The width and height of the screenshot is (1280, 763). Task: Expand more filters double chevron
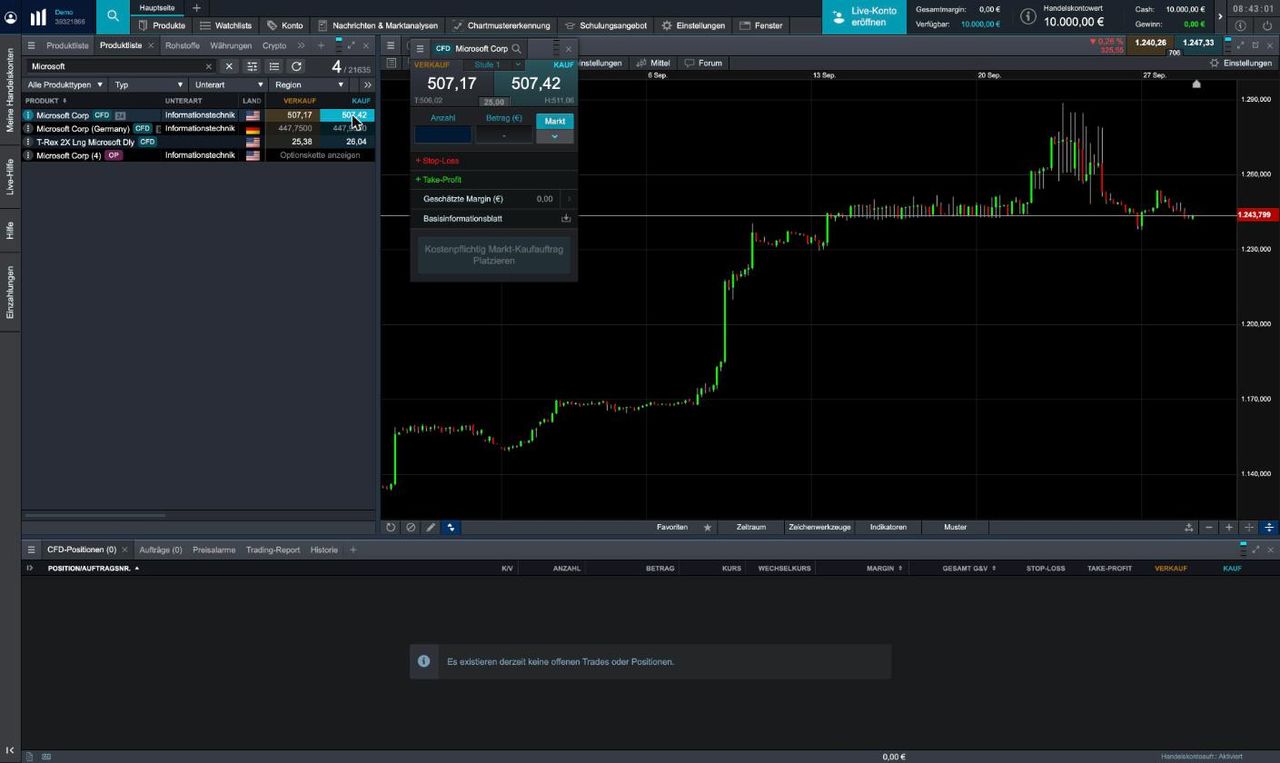click(367, 85)
